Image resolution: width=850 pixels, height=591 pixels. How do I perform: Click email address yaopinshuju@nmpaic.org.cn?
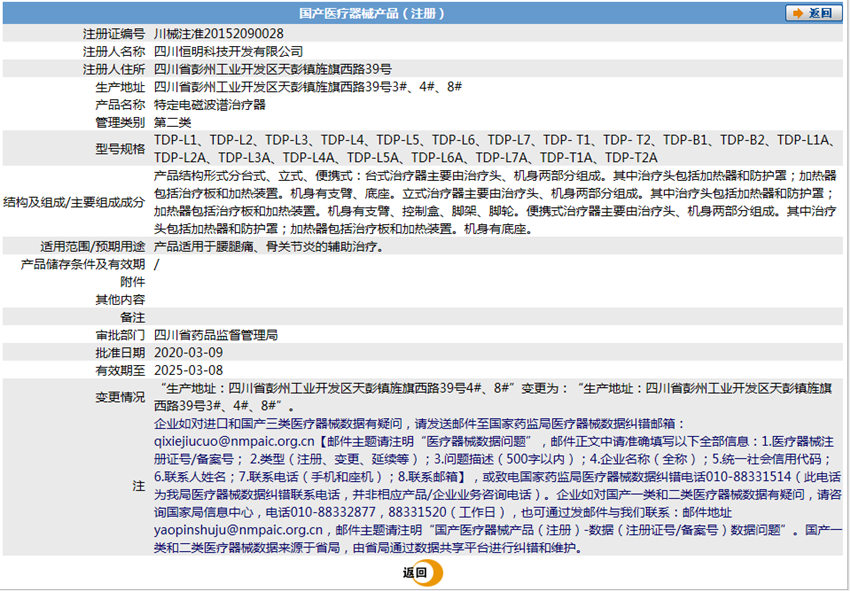click(239, 530)
